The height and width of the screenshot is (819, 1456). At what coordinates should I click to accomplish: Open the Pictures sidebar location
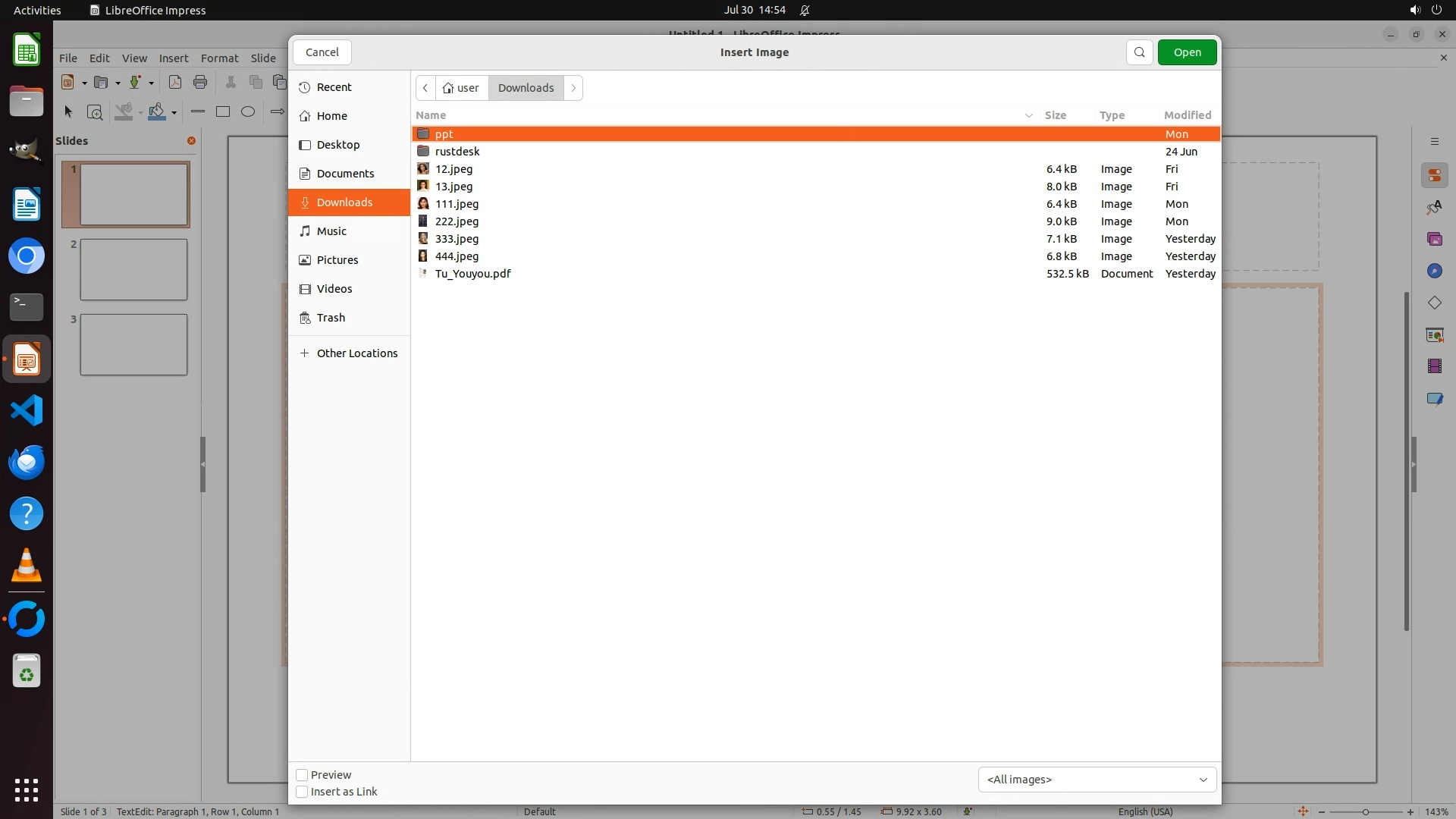click(x=337, y=260)
